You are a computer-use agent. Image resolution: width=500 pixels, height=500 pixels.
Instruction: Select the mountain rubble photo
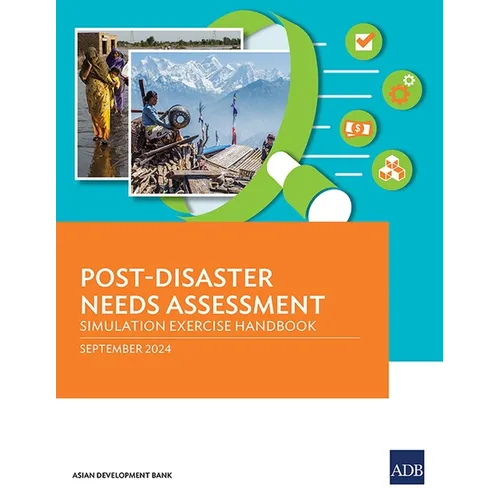tap(210, 123)
